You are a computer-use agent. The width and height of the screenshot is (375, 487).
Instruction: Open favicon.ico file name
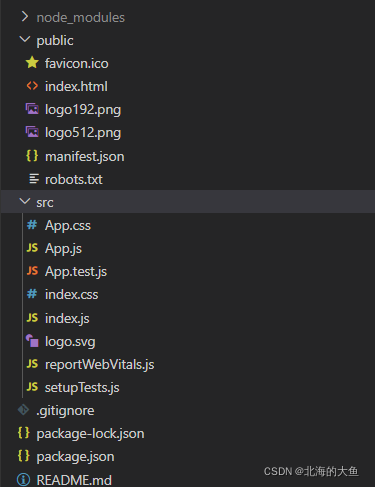(77, 63)
